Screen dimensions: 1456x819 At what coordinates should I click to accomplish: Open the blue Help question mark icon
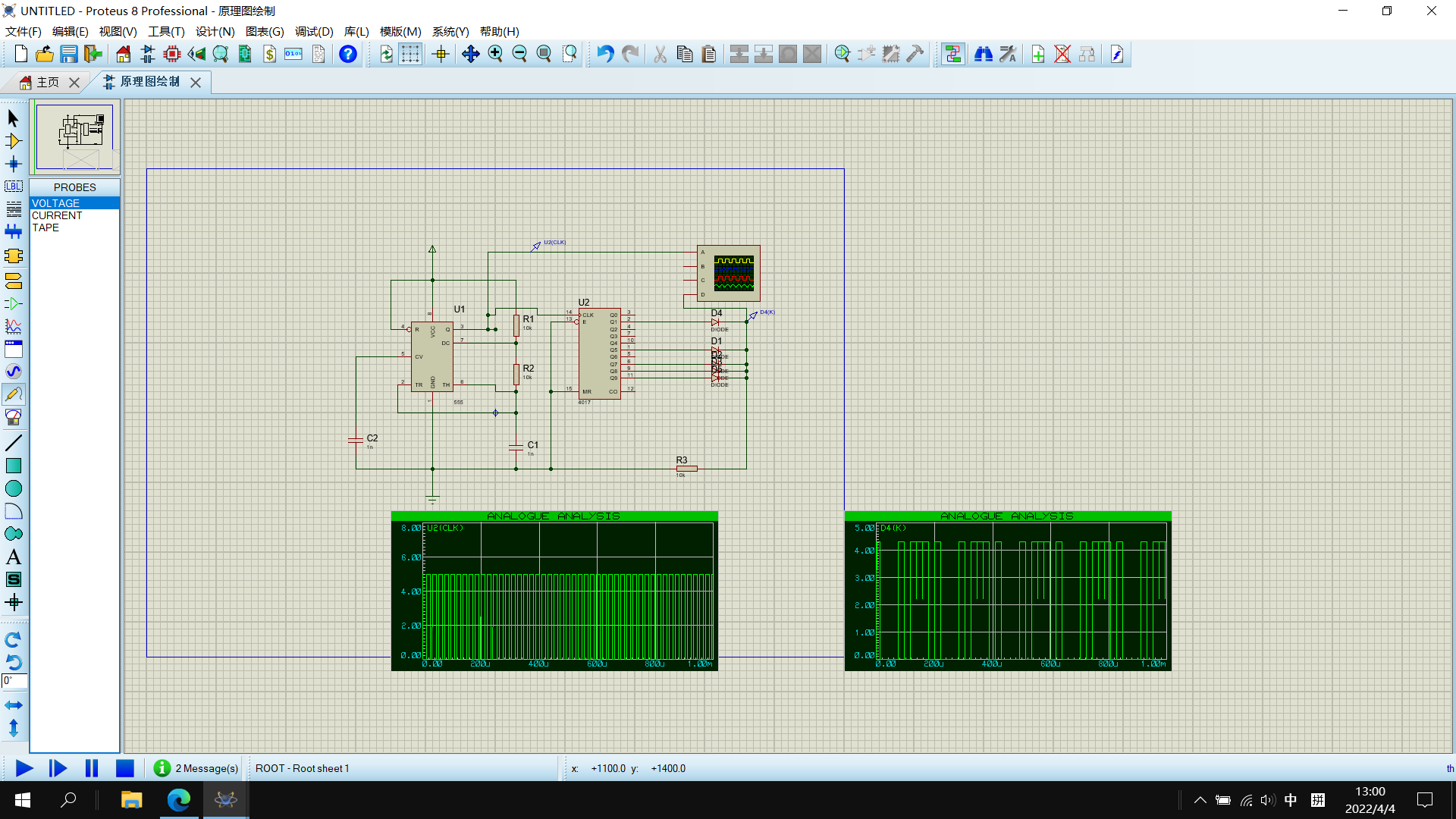(x=348, y=54)
